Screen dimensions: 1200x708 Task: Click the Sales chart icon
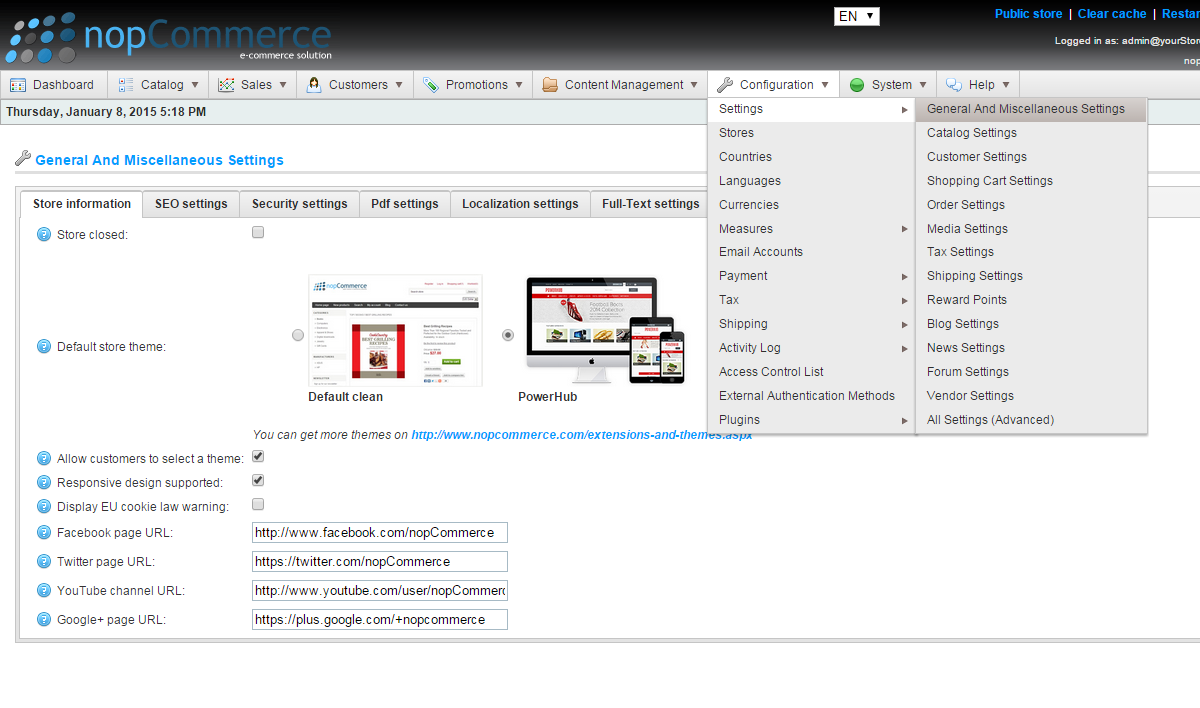(x=226, y=85)
